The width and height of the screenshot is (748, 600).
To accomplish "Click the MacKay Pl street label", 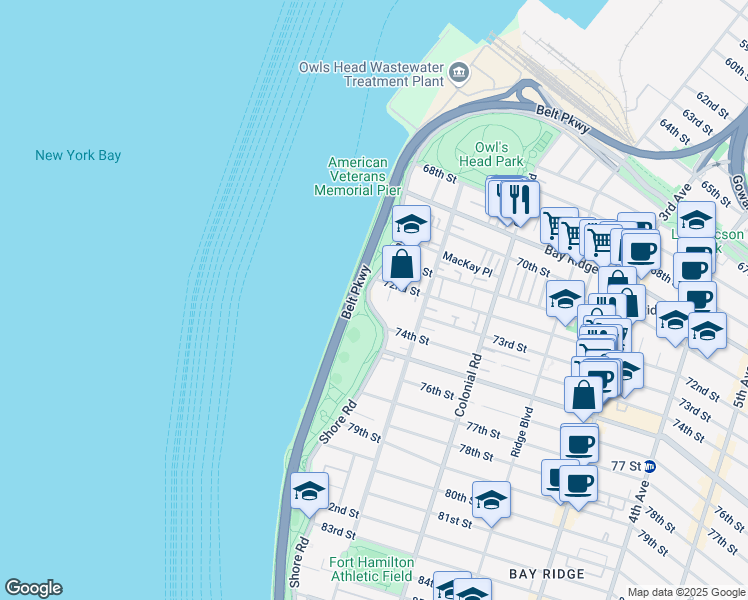I will click(467, 264).
